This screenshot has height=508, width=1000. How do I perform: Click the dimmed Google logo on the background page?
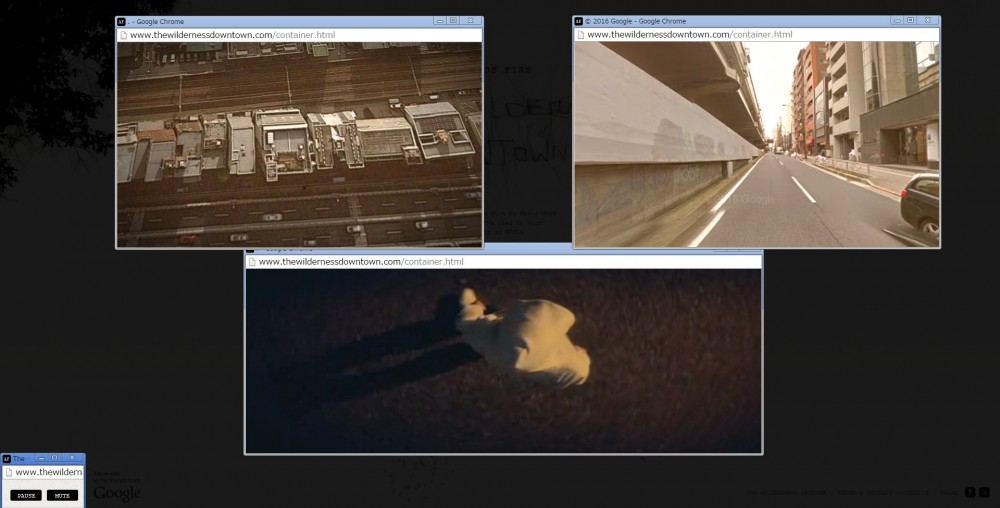(117, 493)
